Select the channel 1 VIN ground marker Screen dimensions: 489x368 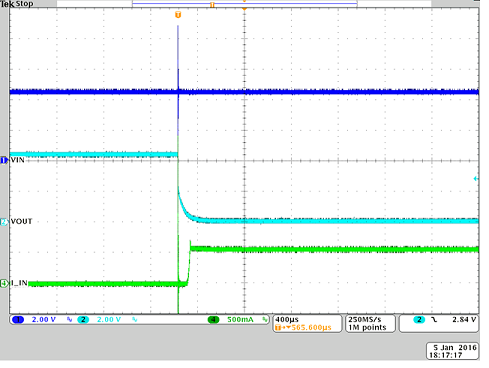[4, 160]
